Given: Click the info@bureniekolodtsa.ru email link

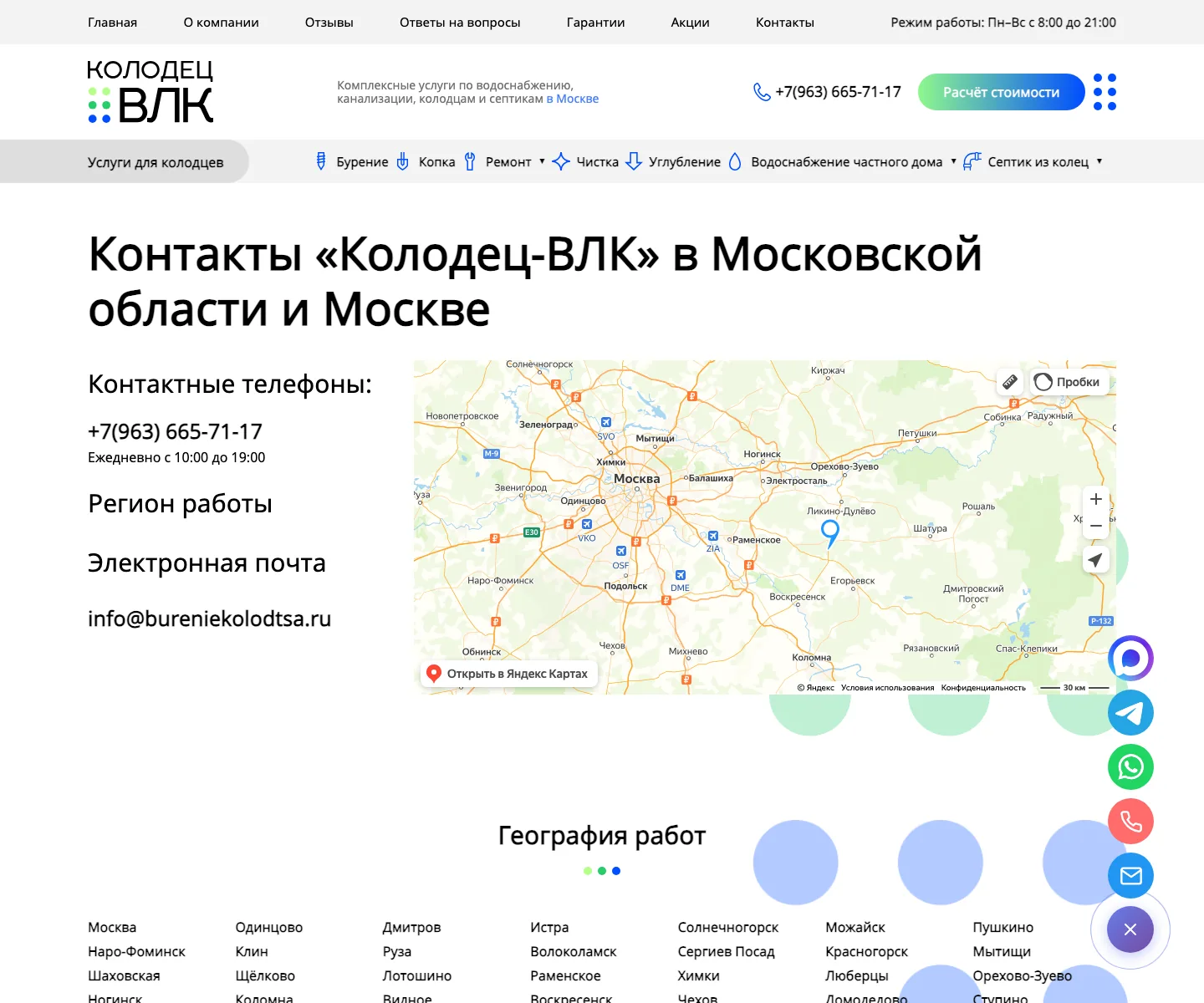Looking at the screenshot, I should (x=209, y=619).
